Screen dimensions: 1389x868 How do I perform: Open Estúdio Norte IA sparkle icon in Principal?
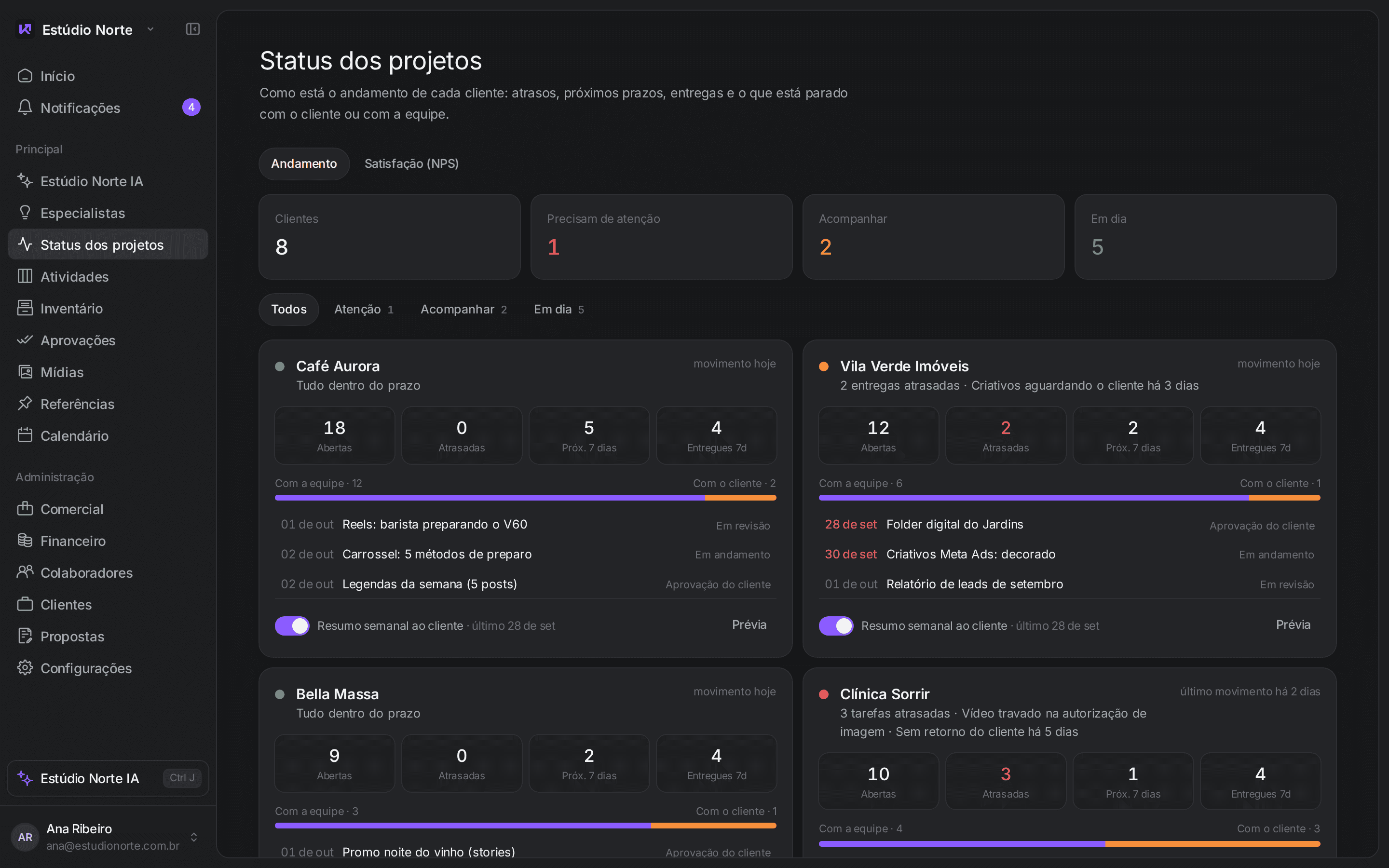(25, 181)
